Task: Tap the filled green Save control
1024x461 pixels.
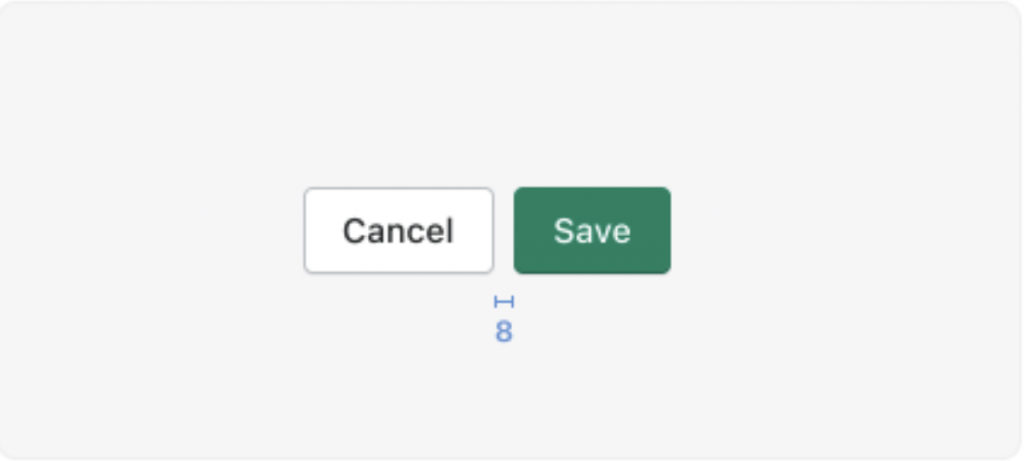Action: click(x=592, y=230)
